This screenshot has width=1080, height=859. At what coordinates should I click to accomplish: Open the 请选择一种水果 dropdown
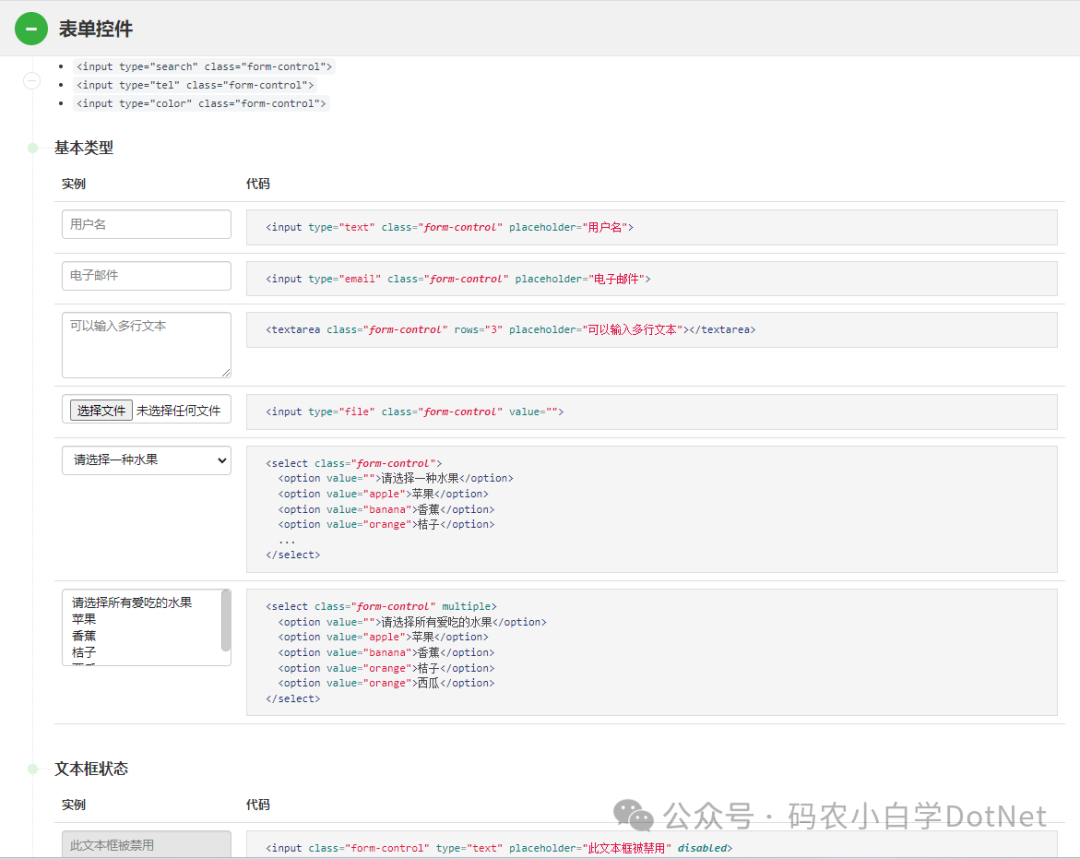(146, 460)
